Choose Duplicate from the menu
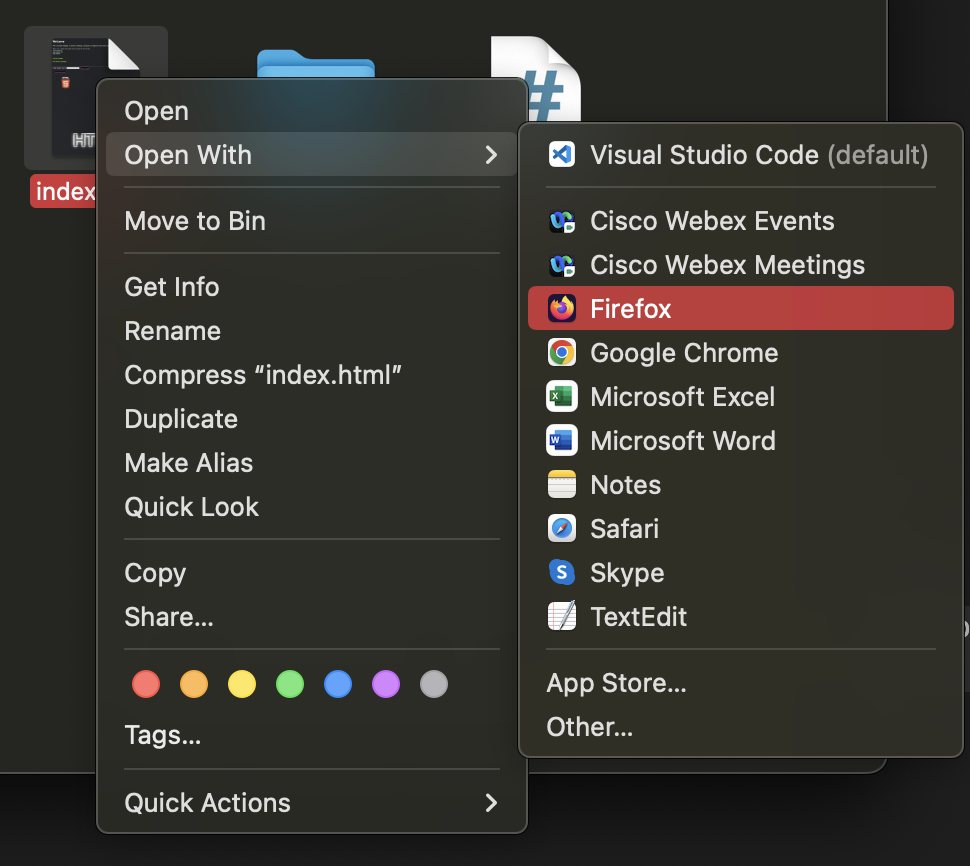Screen dimensions: 970x866 [312, 419]
